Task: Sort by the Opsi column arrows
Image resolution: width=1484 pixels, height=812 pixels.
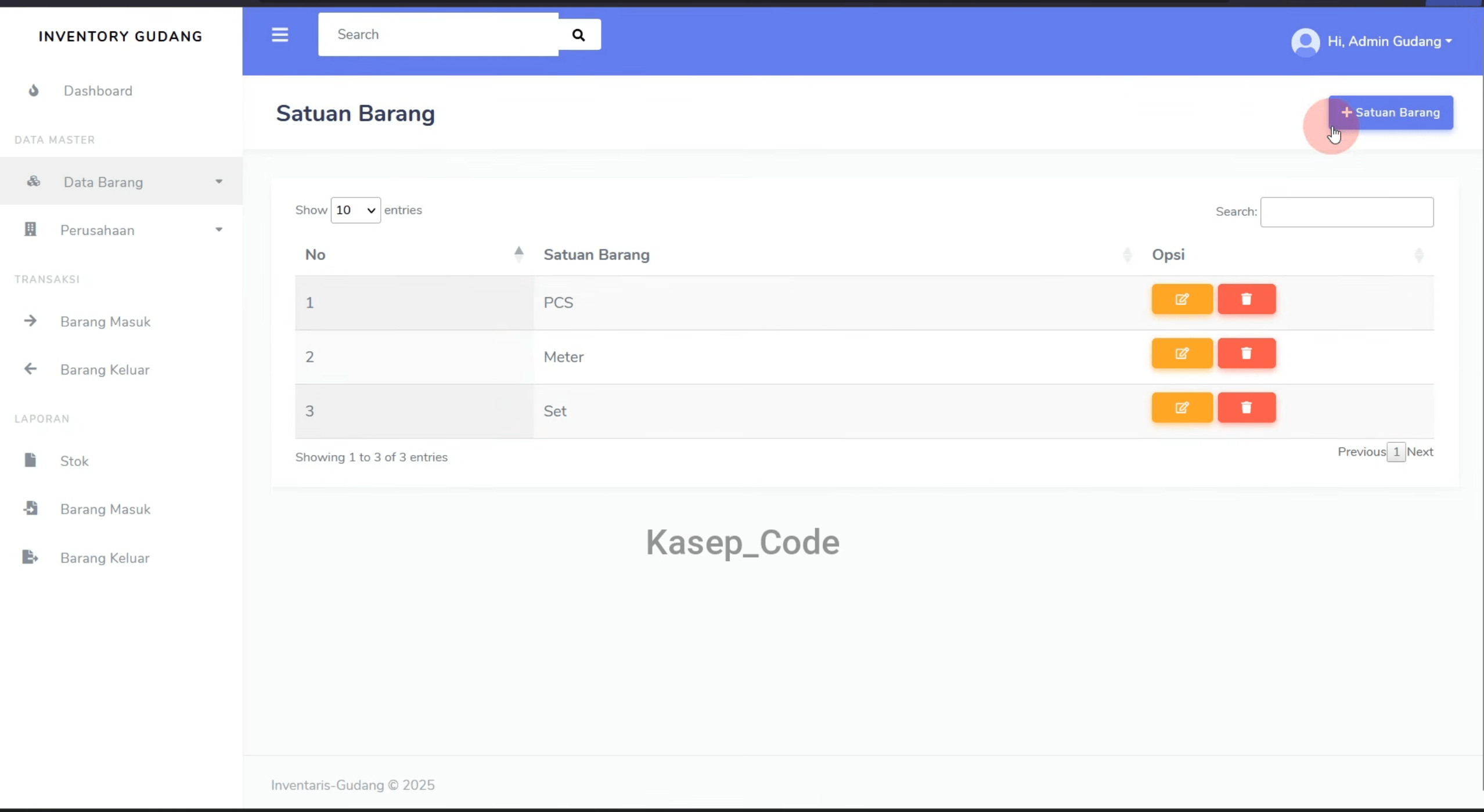Action: (1419, 254)
